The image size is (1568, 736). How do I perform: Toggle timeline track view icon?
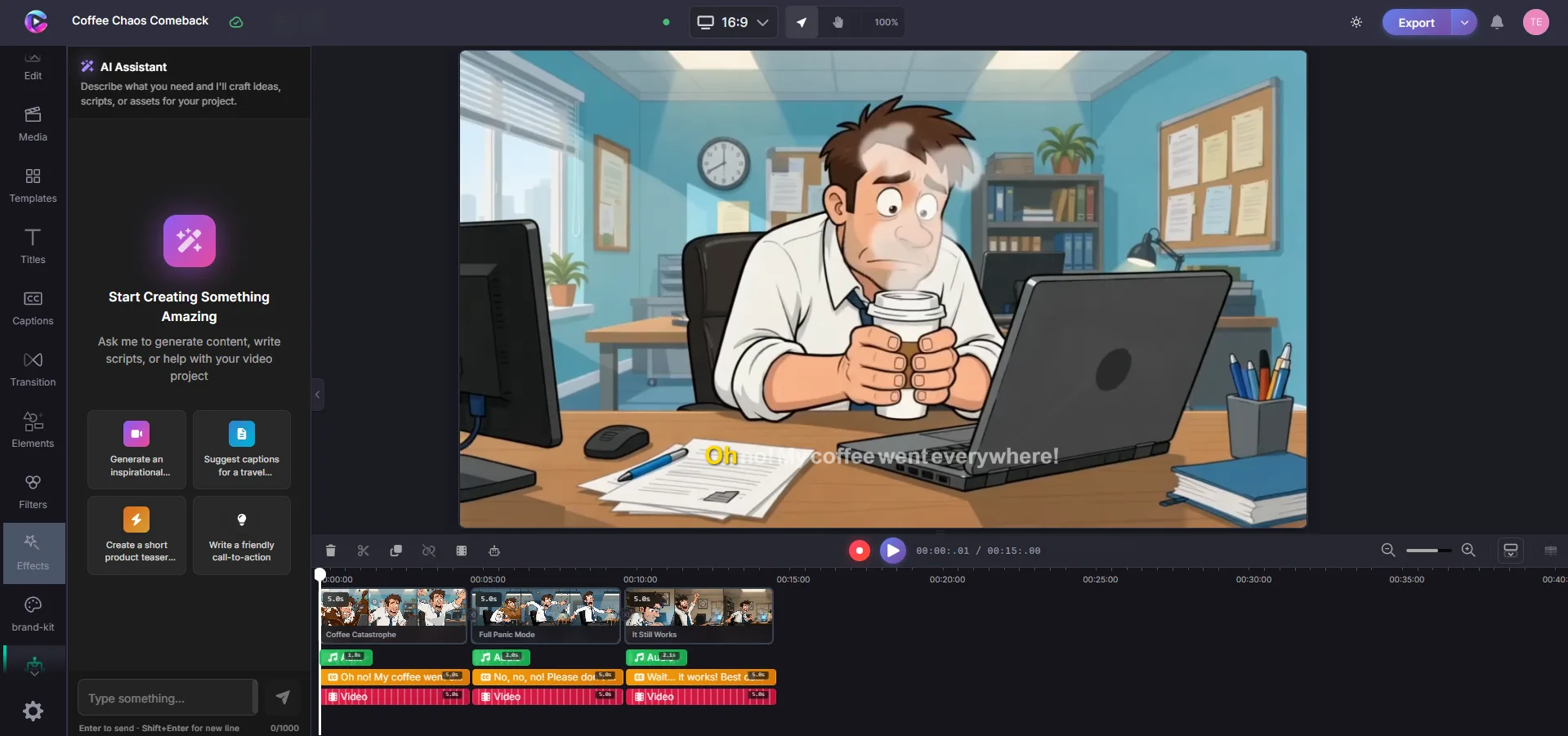tap(1551, 551)
